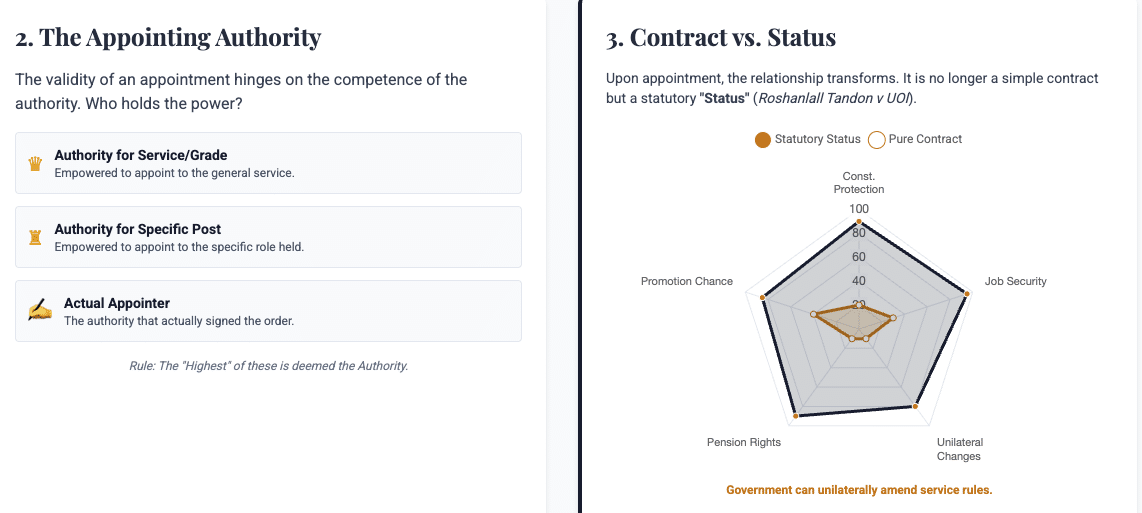1142x513 pixels.
Task: Click the Promotion Chance axis label
Action: [687, 281]
